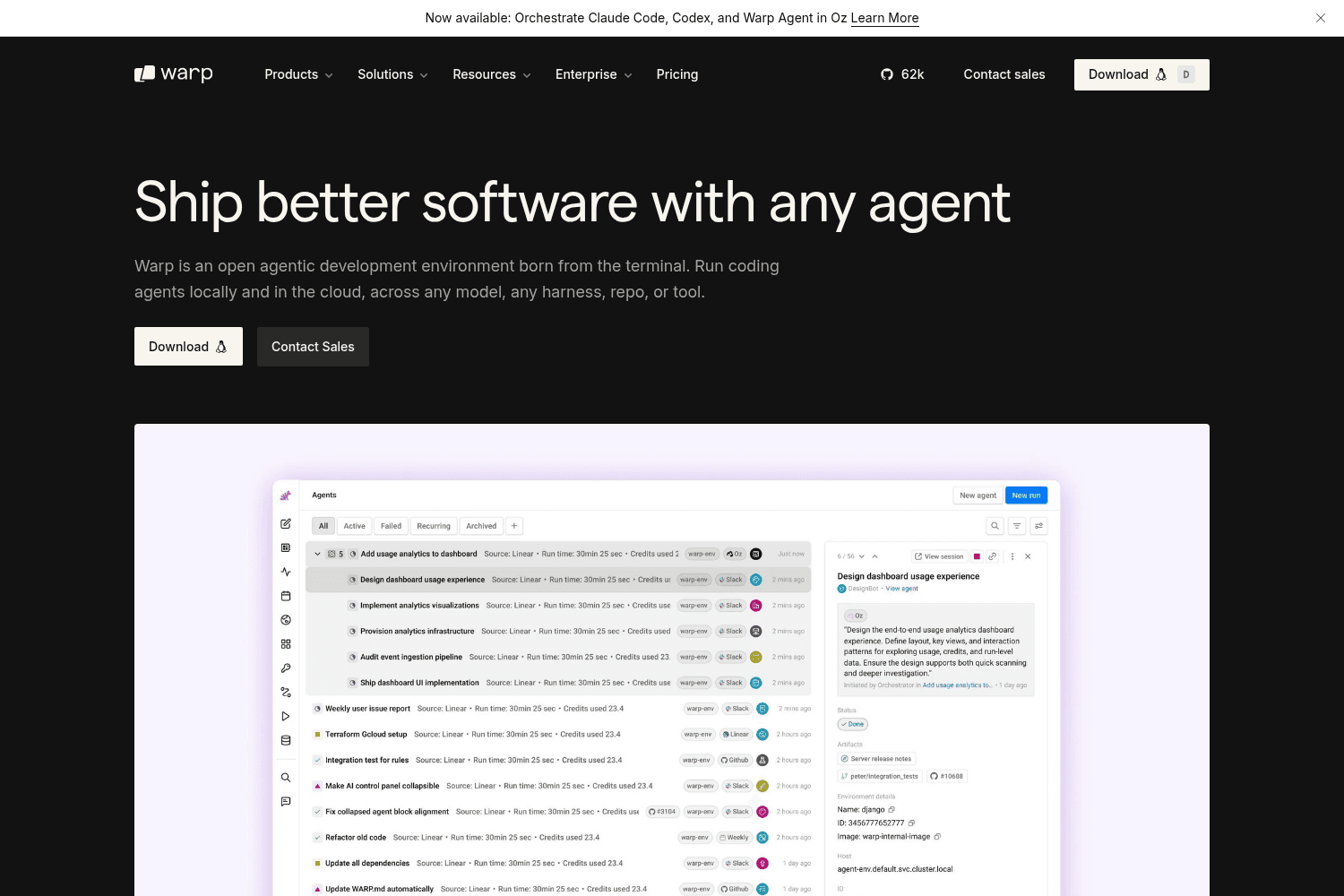
Task: Go to next item with the down chevron
Action: [862, 556]
